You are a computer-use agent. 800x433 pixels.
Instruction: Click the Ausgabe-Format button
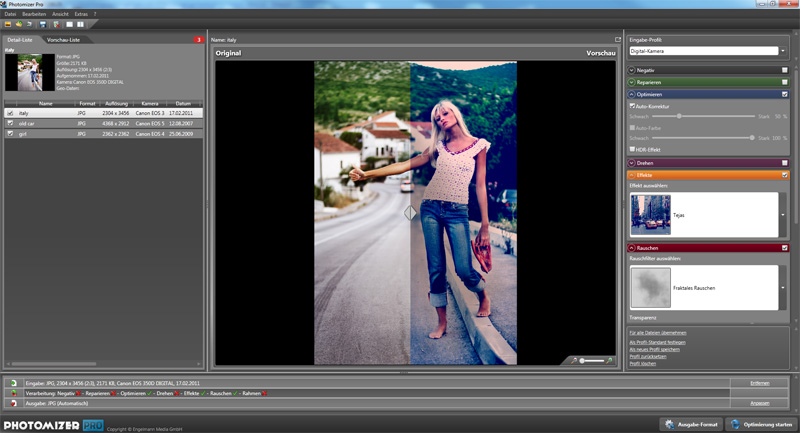click(x=691, y=424)
